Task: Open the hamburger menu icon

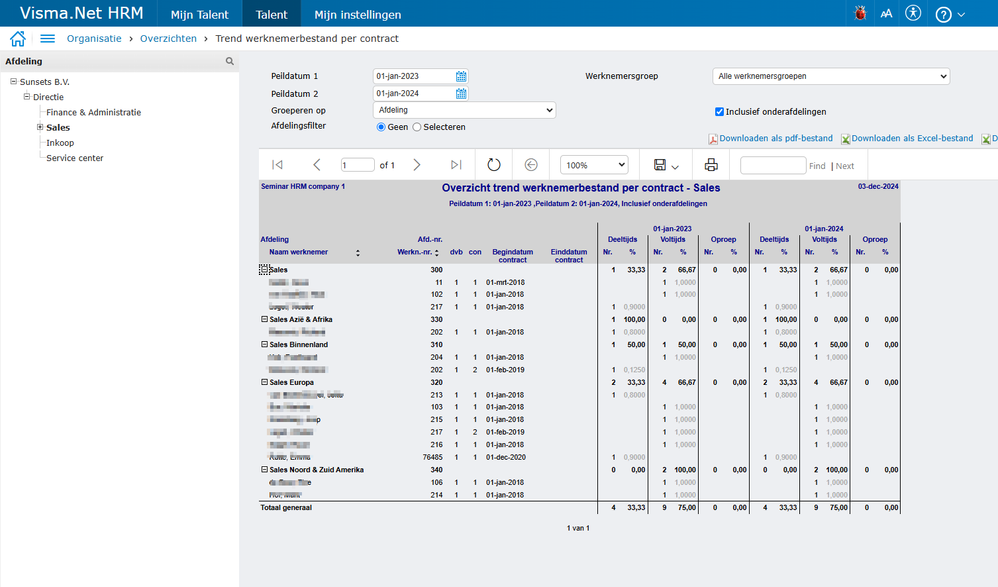Action: [x=47, y=39]
